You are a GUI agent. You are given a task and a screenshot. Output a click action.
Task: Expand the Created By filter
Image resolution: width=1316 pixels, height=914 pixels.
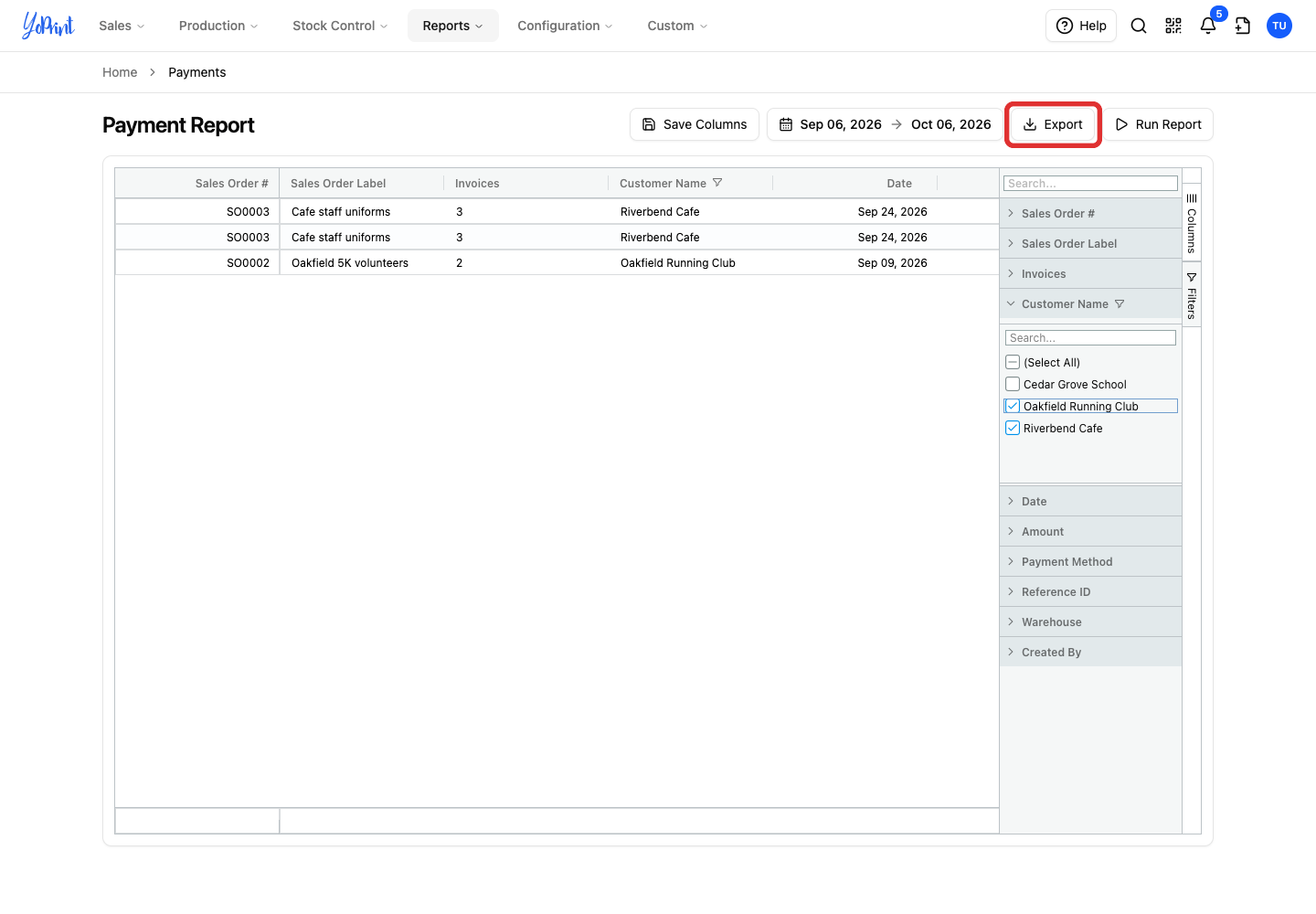click(x=1090, y=652)
